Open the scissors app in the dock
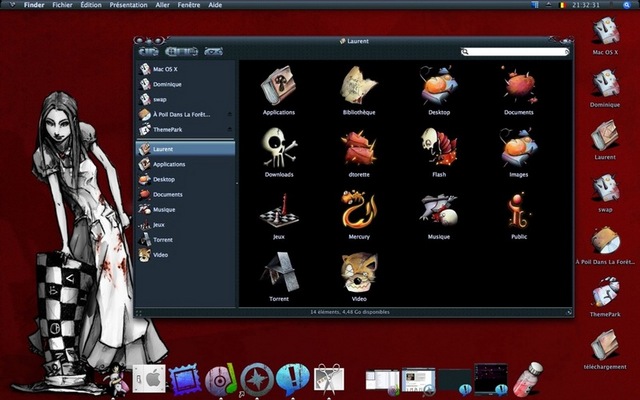 pyautogui.click(x=329, y=379)
